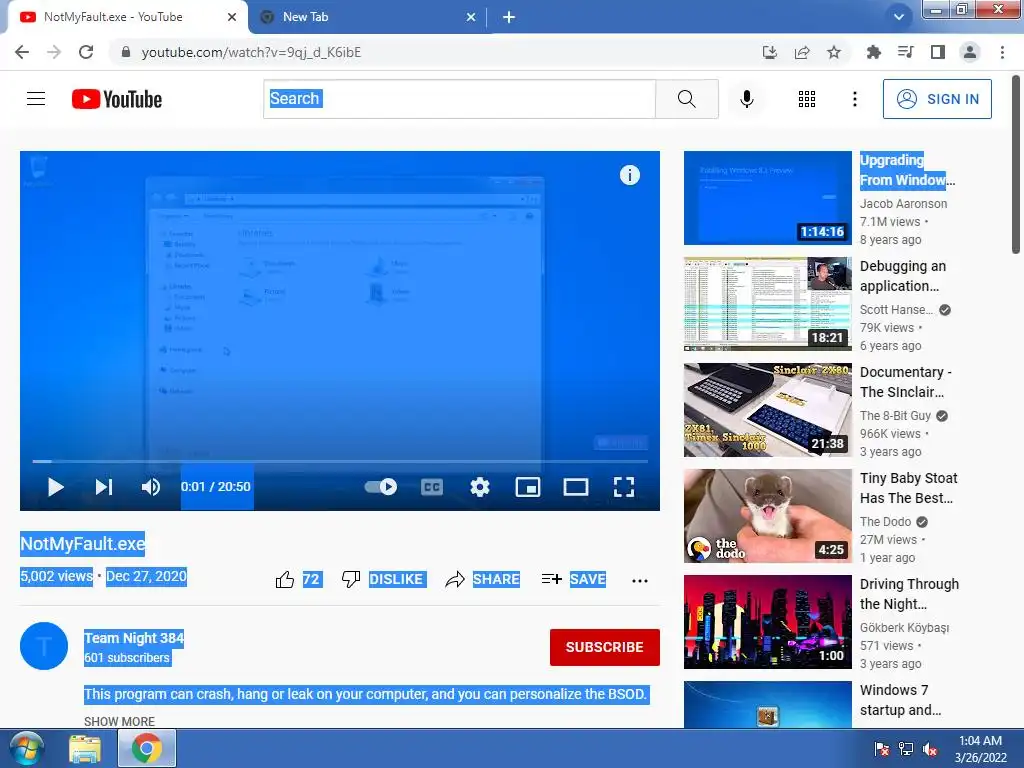Click the search magnifier button
This screenshot has width=1024, height=768.
[686, 99]
